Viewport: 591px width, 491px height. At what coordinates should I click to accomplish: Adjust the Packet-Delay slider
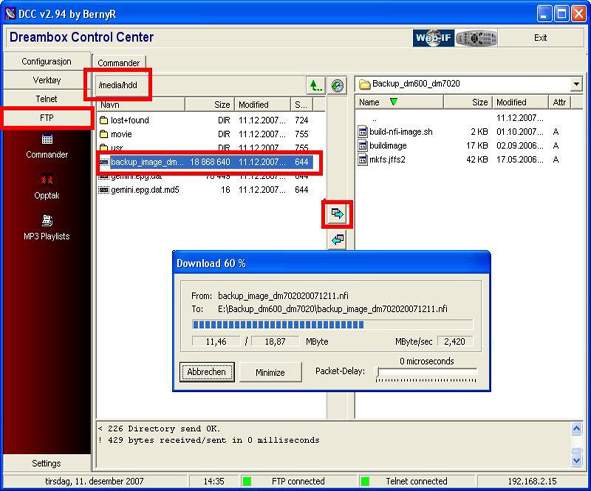[x=426, y=373]
